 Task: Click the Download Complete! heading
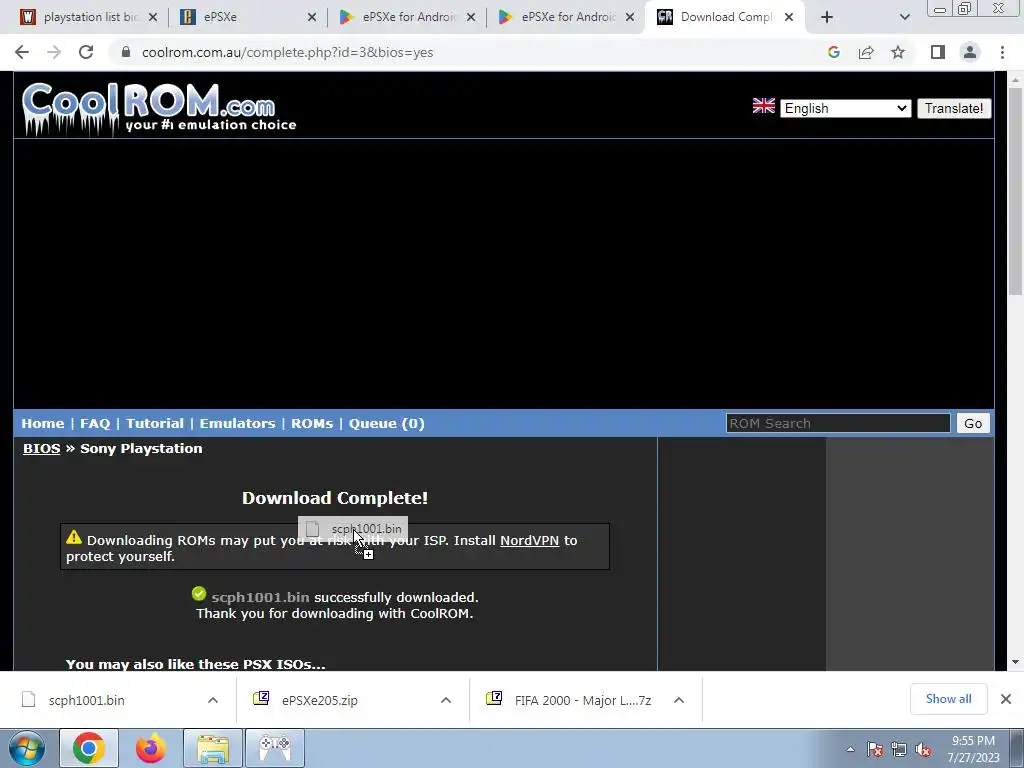point(335,498)
